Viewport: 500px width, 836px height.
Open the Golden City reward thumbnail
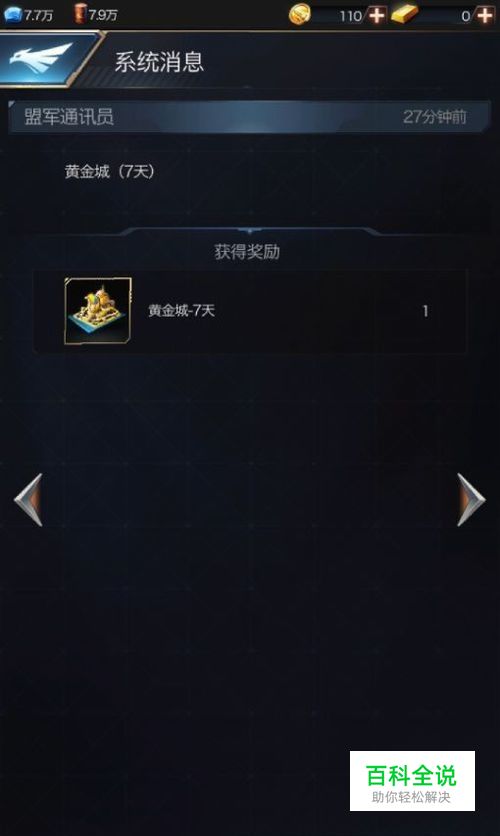(98, 310)
